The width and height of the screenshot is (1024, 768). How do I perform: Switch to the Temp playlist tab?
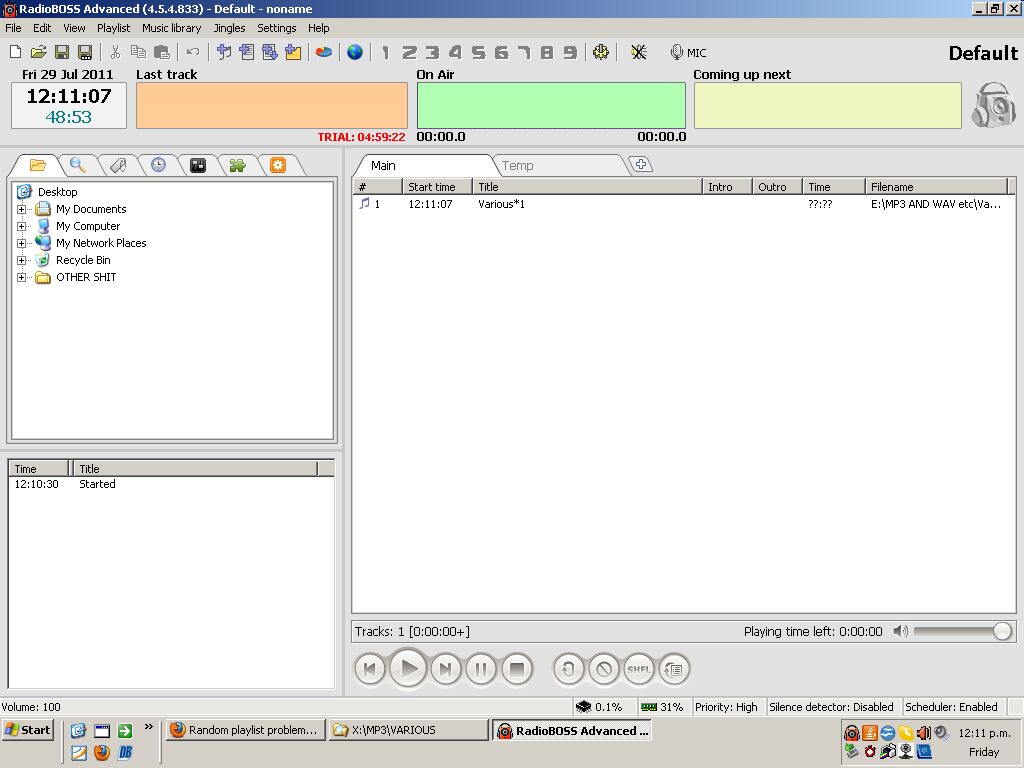[x=559, y=166]
